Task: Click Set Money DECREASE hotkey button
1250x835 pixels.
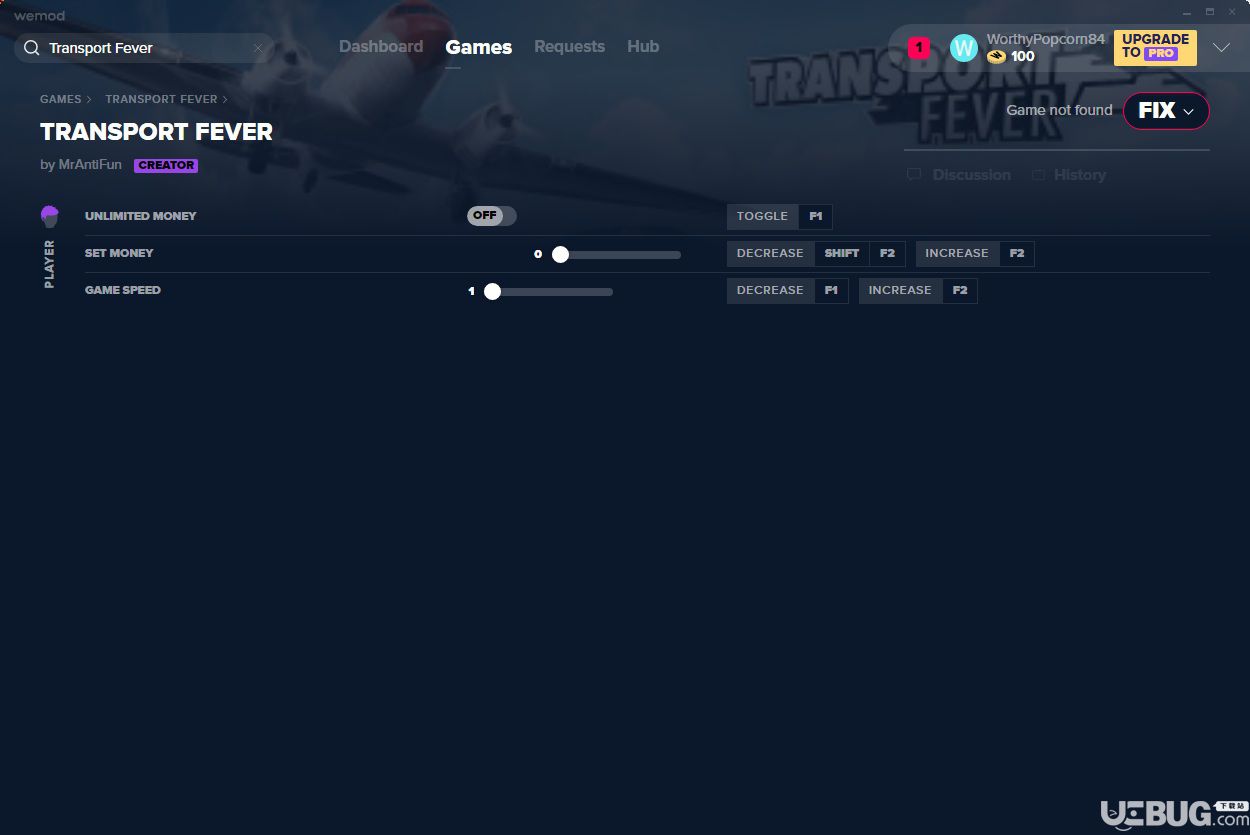Action: coord(770,253)
